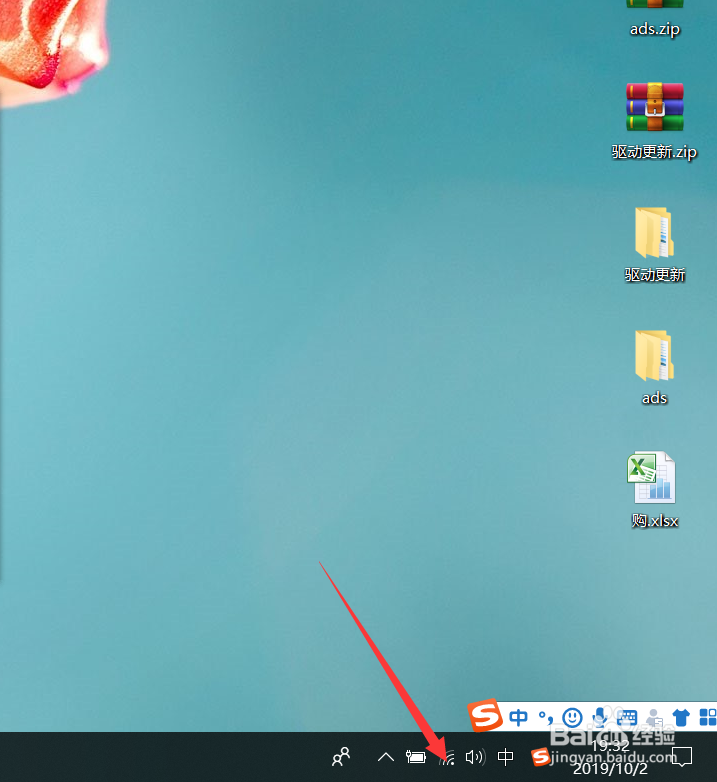Open the Sogou toolbox grid icon

708,718
